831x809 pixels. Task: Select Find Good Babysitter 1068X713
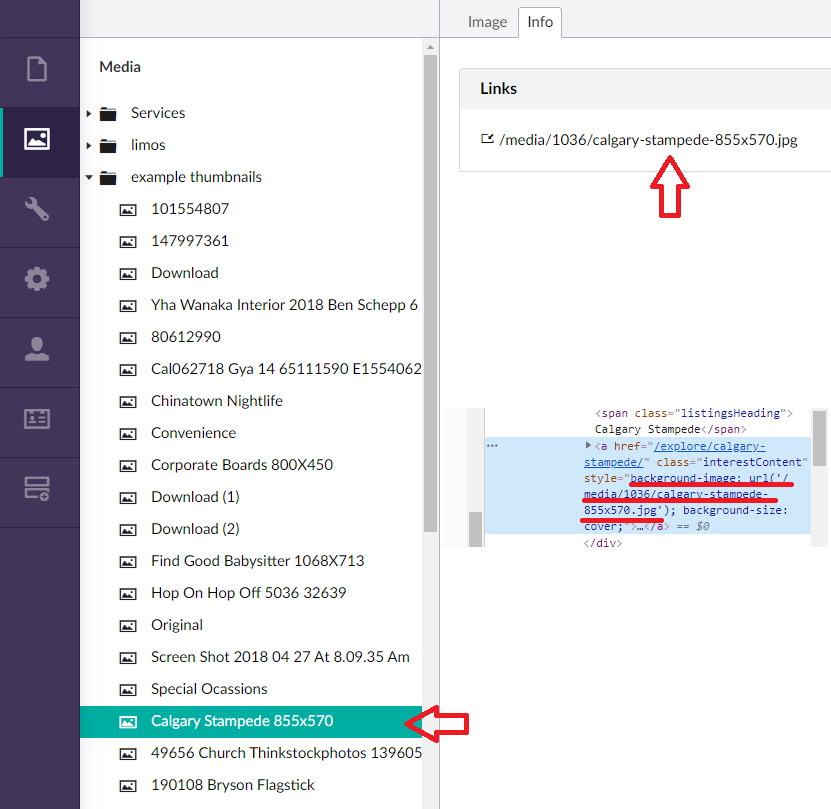click(258, 561)
